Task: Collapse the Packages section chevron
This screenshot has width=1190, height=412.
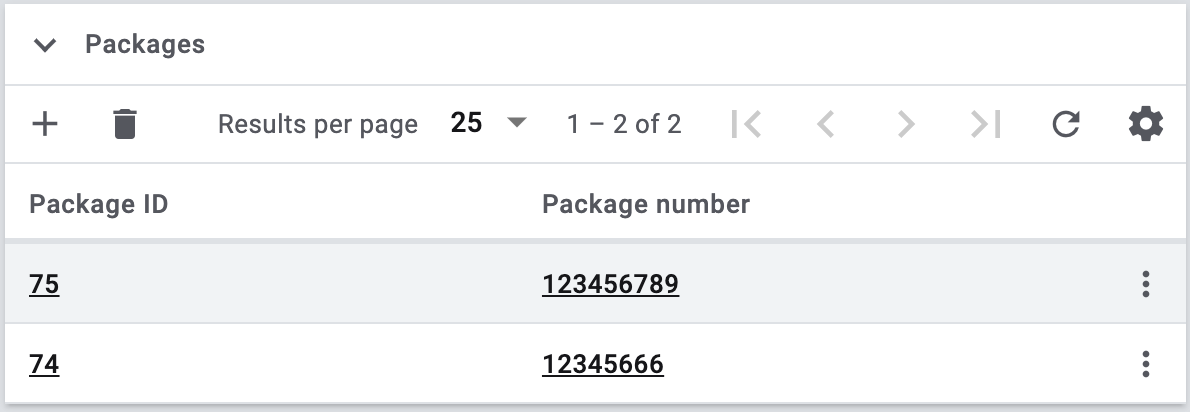Action: point(45,45)
